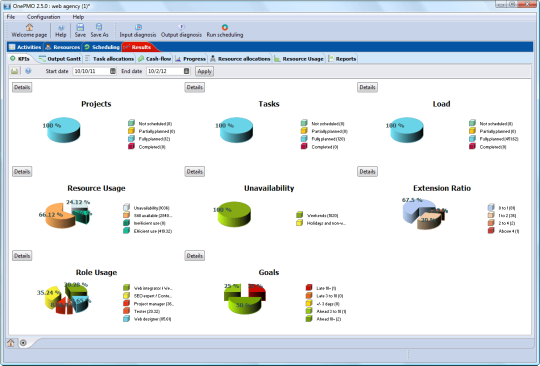
Task: Launch Input diagnosis
Action: point(138,30)
